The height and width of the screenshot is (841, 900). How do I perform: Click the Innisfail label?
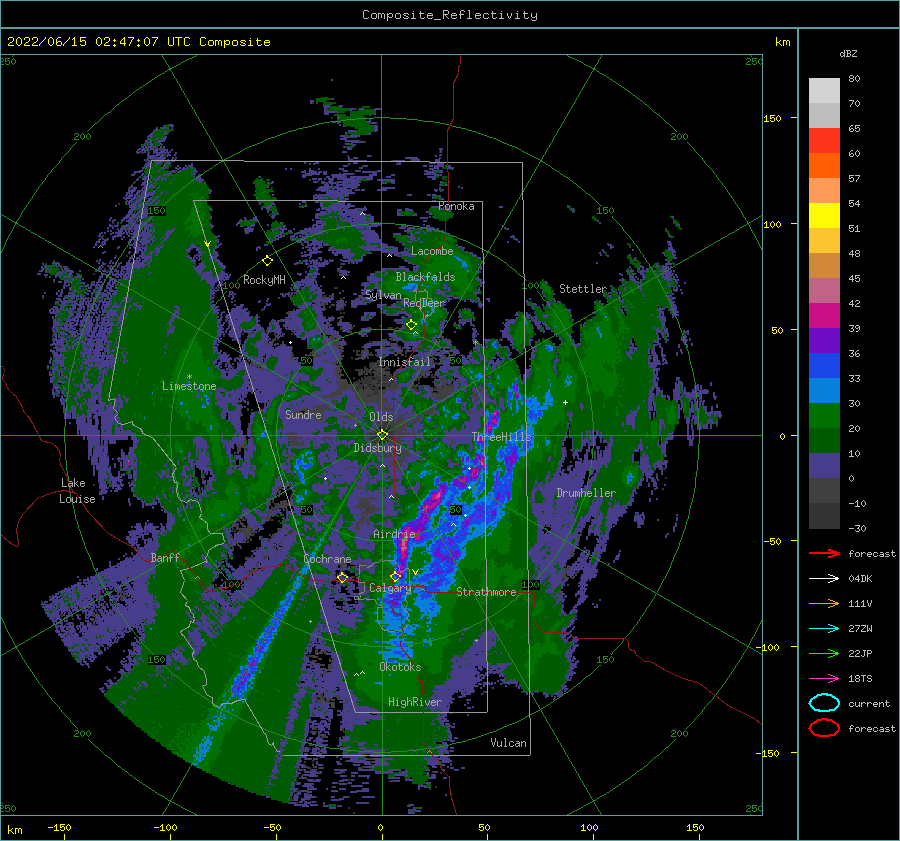tap(404, 362)
